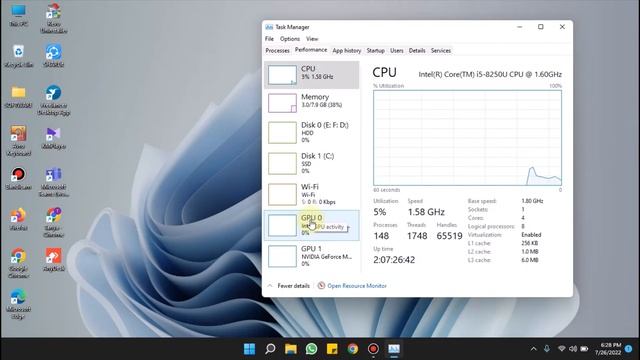Open Chrome from the taskbar
This screenshot has height=360, width=640.
pos(353,349)
